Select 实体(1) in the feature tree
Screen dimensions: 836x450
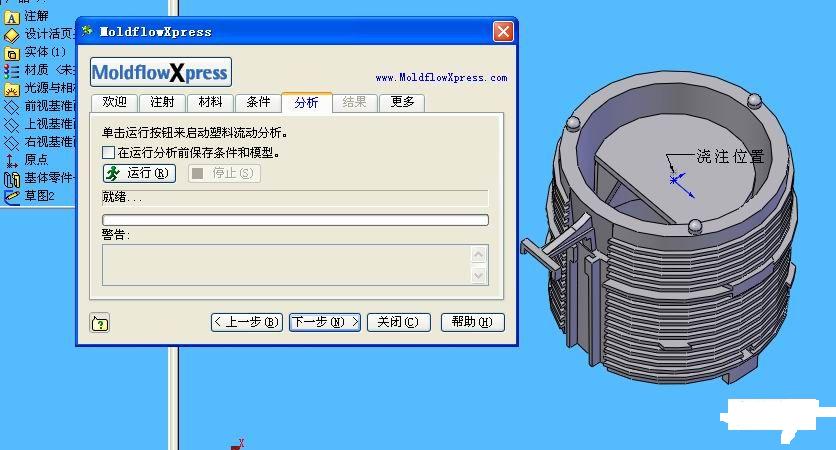click(45, 52)
